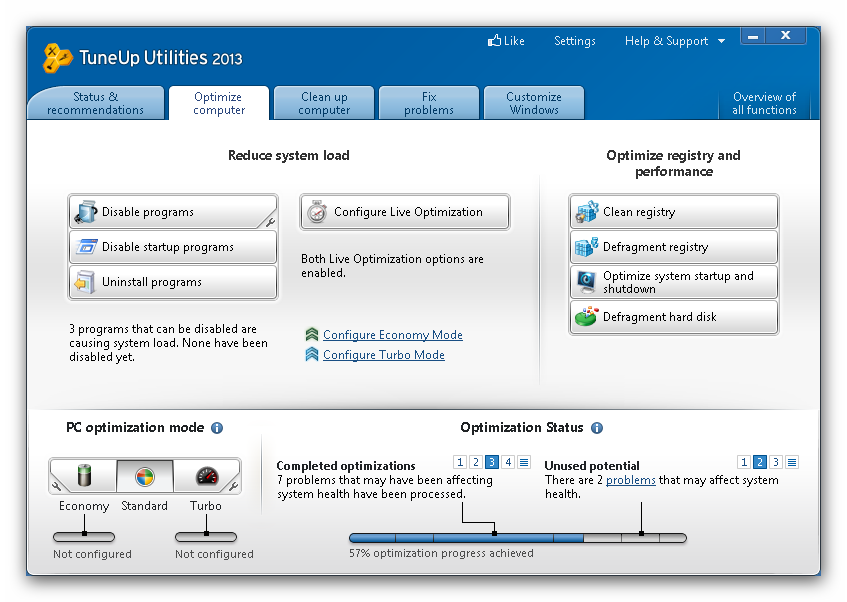Screen dimensions: 847x602
Task: Click the optimization progress bar
Action: [x=517, y=538]
